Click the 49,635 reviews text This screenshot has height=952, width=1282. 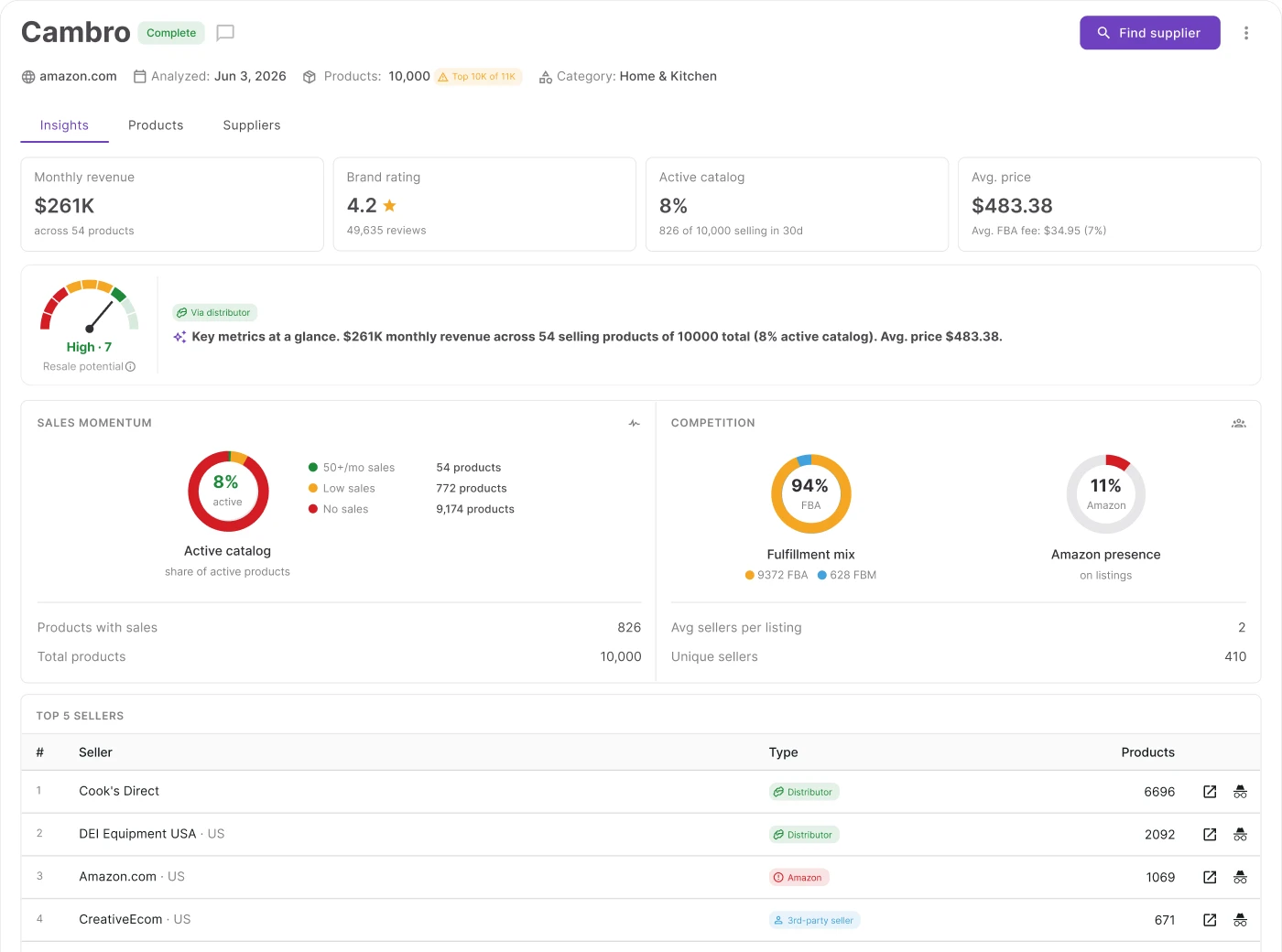386,231
